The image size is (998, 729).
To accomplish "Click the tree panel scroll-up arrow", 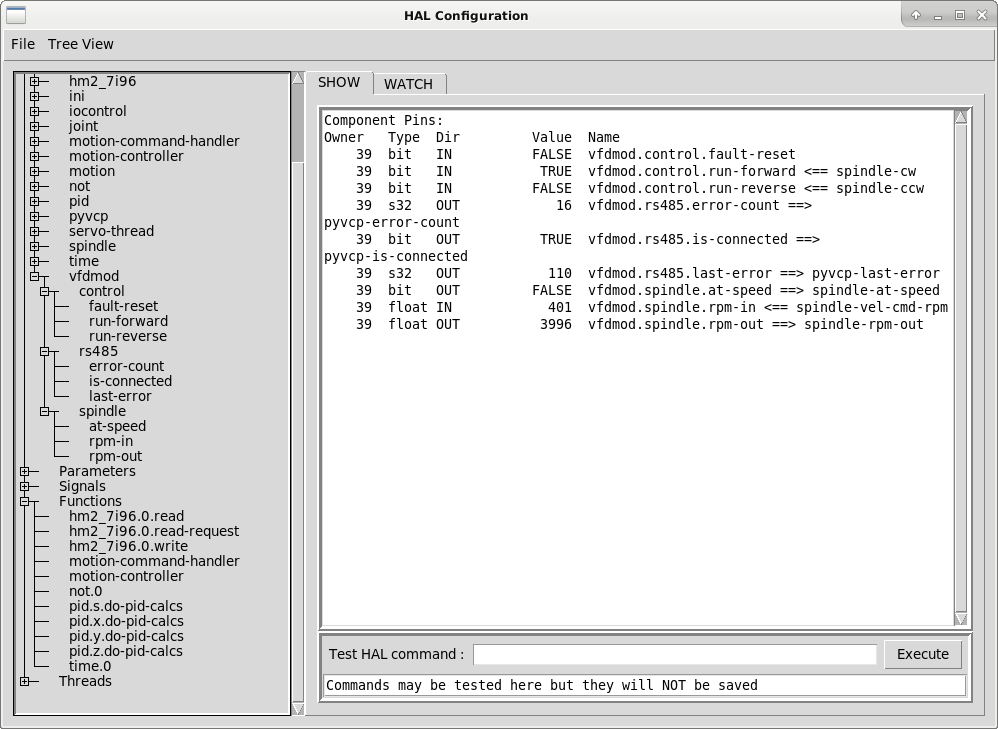I will [x=298, y=78].
